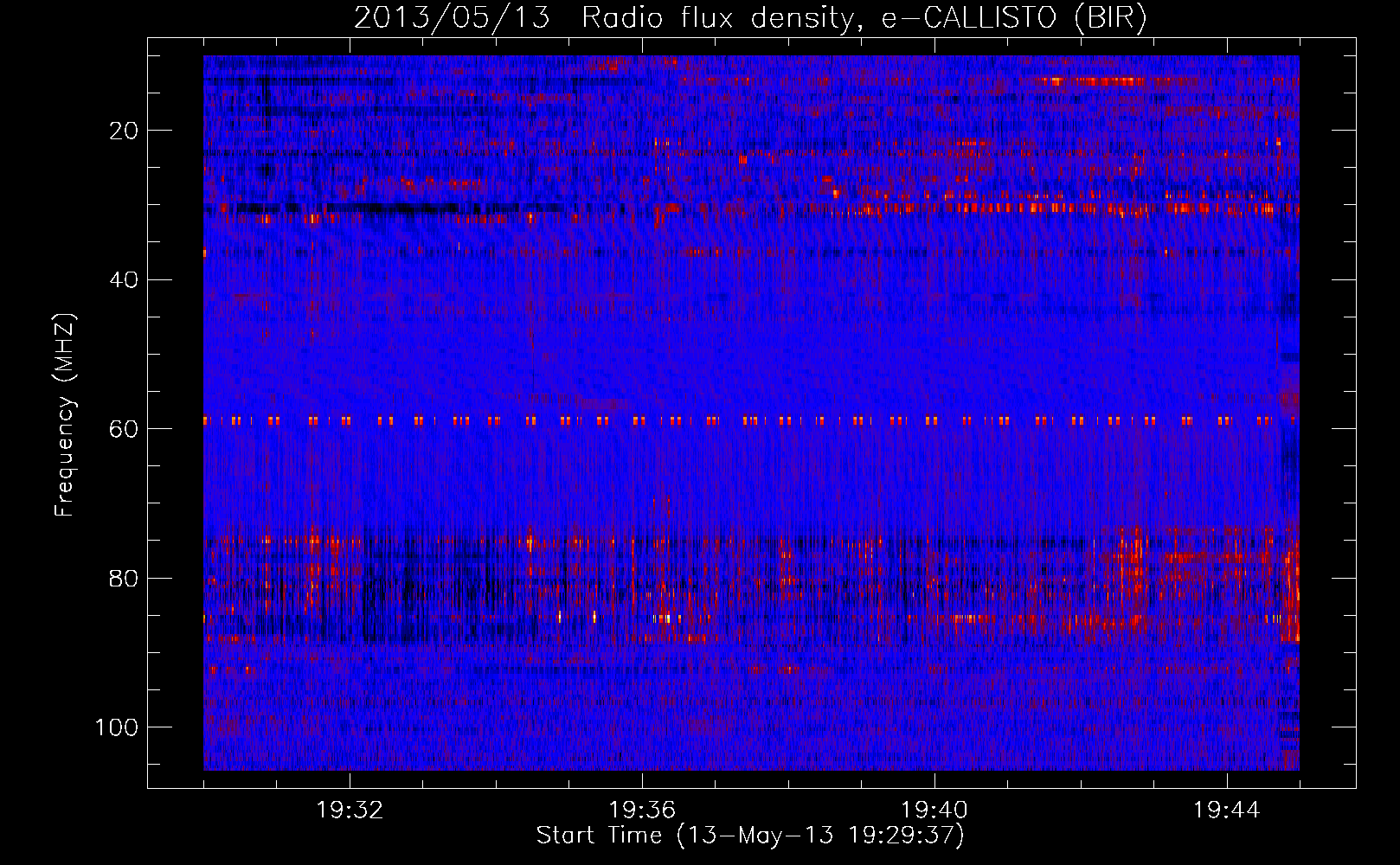Click the 19:36 time tick label
This screenshot has height=865, width=1400.
pos(642,811)
